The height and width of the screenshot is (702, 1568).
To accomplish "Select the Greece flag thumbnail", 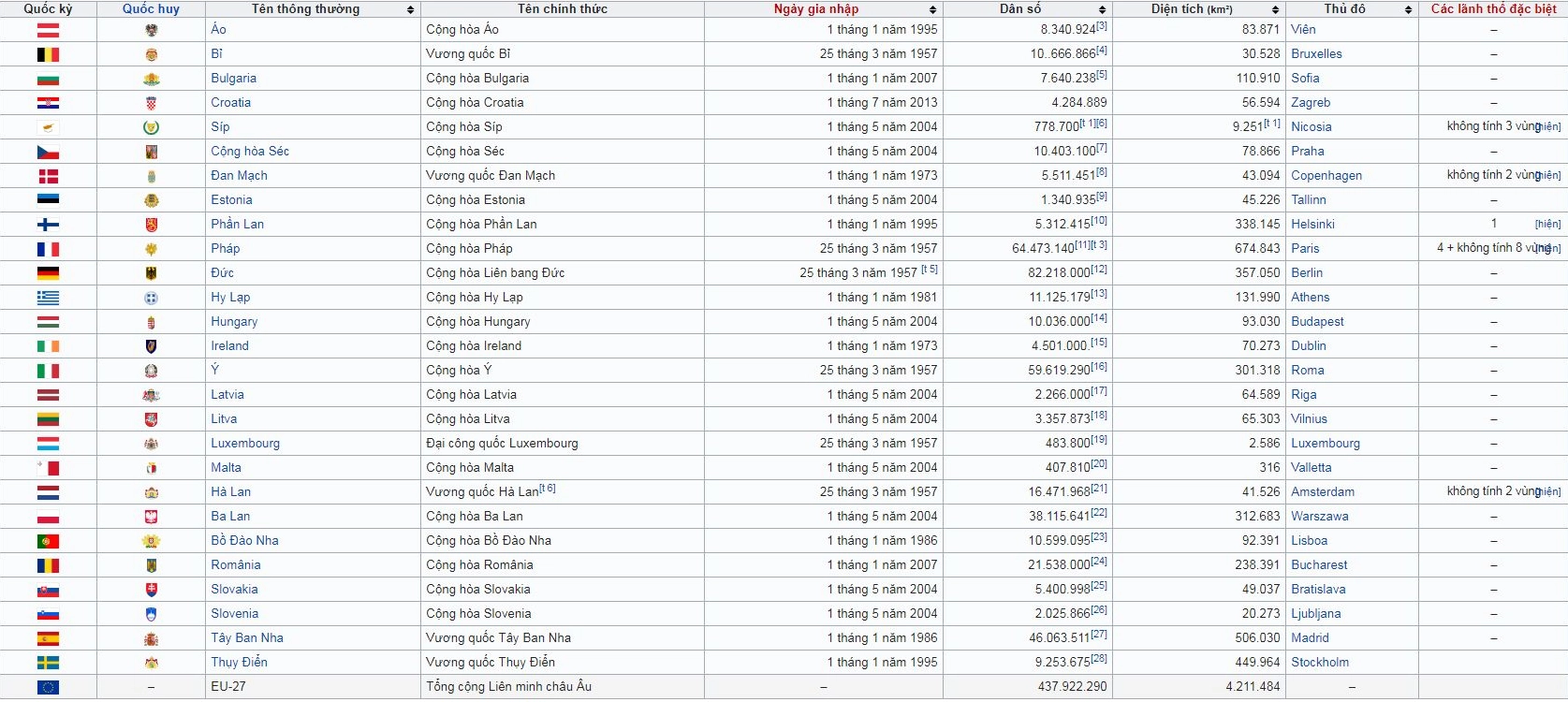I will (48, 298).
